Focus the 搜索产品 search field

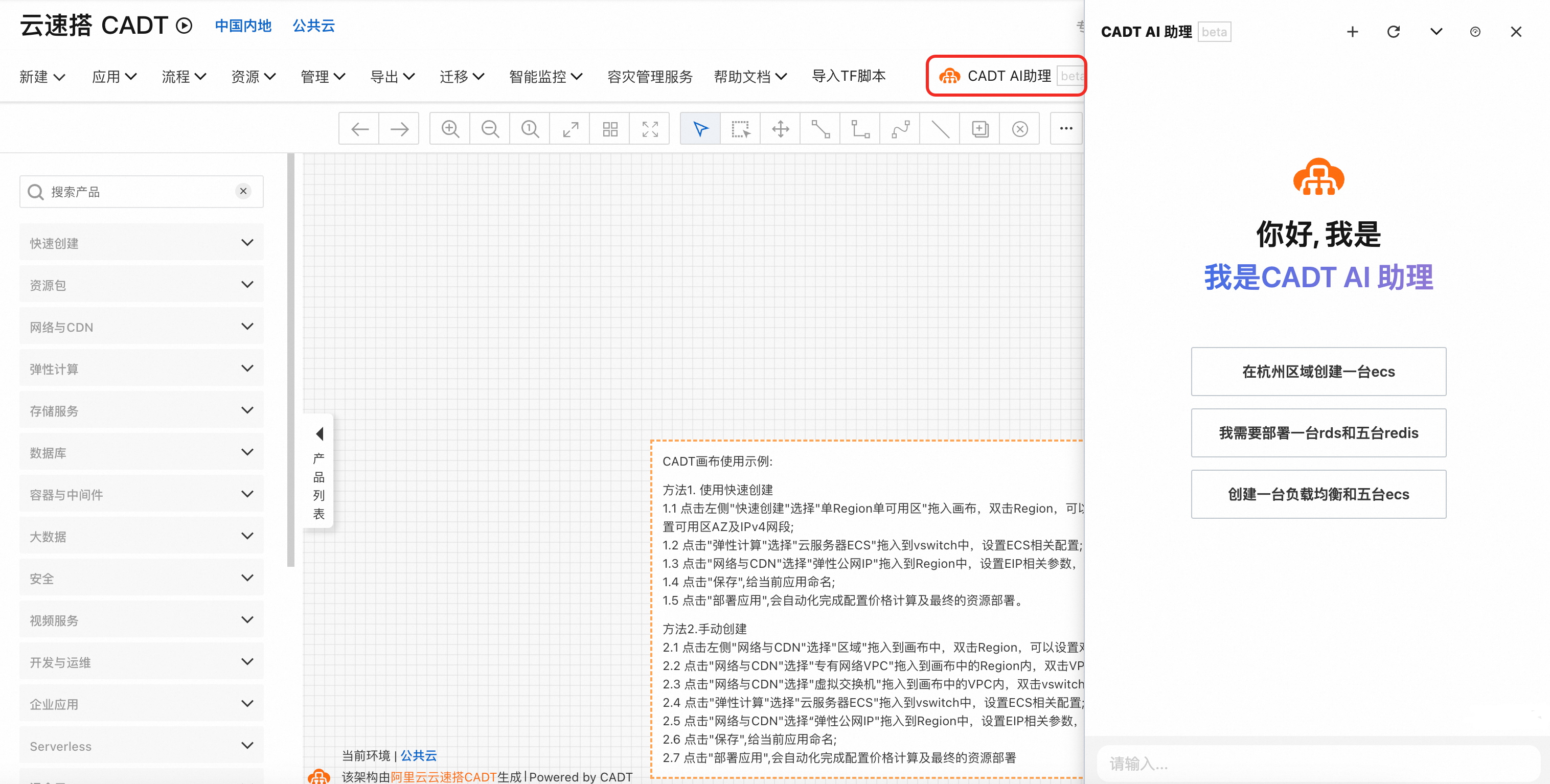pyautogui.click(x=142, y=191)
